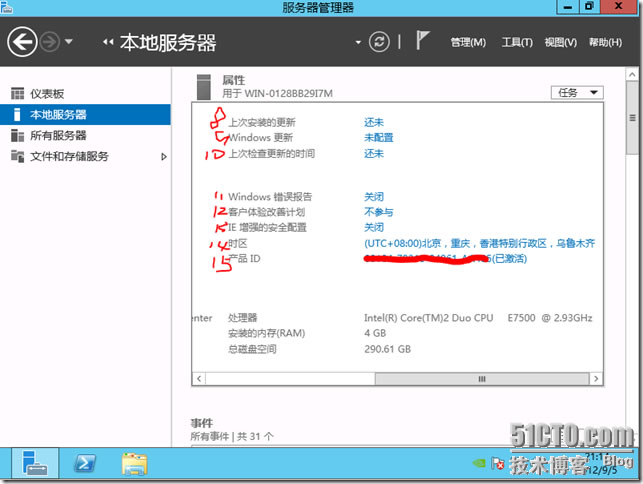Select 仪表板 in the left sidebar
The width and height of the screenshot is (643, 484).
47,93
